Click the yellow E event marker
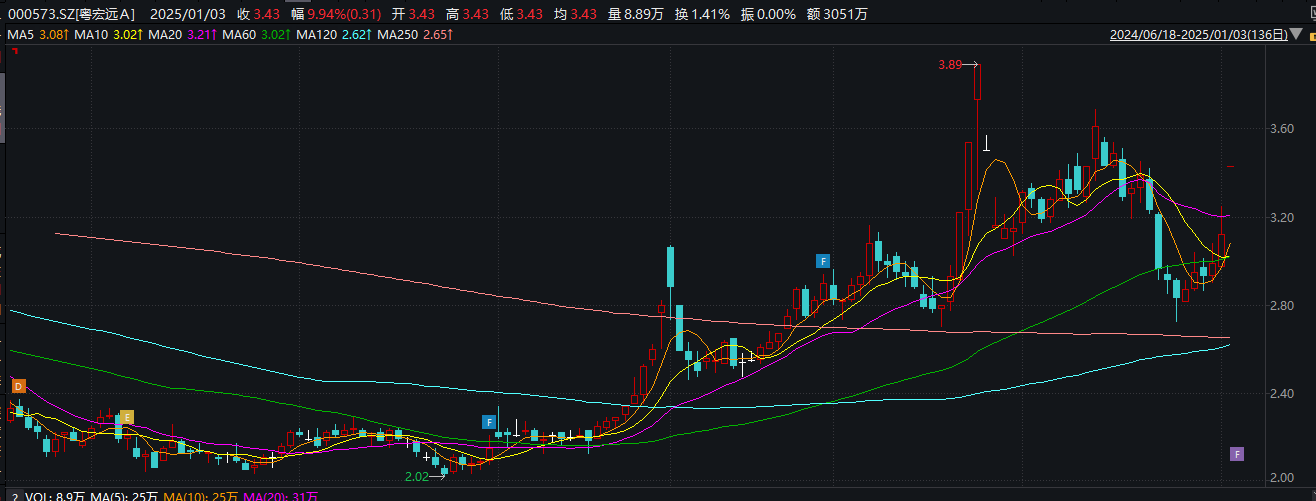1316x501 pixels. click(x=127, y=417)
